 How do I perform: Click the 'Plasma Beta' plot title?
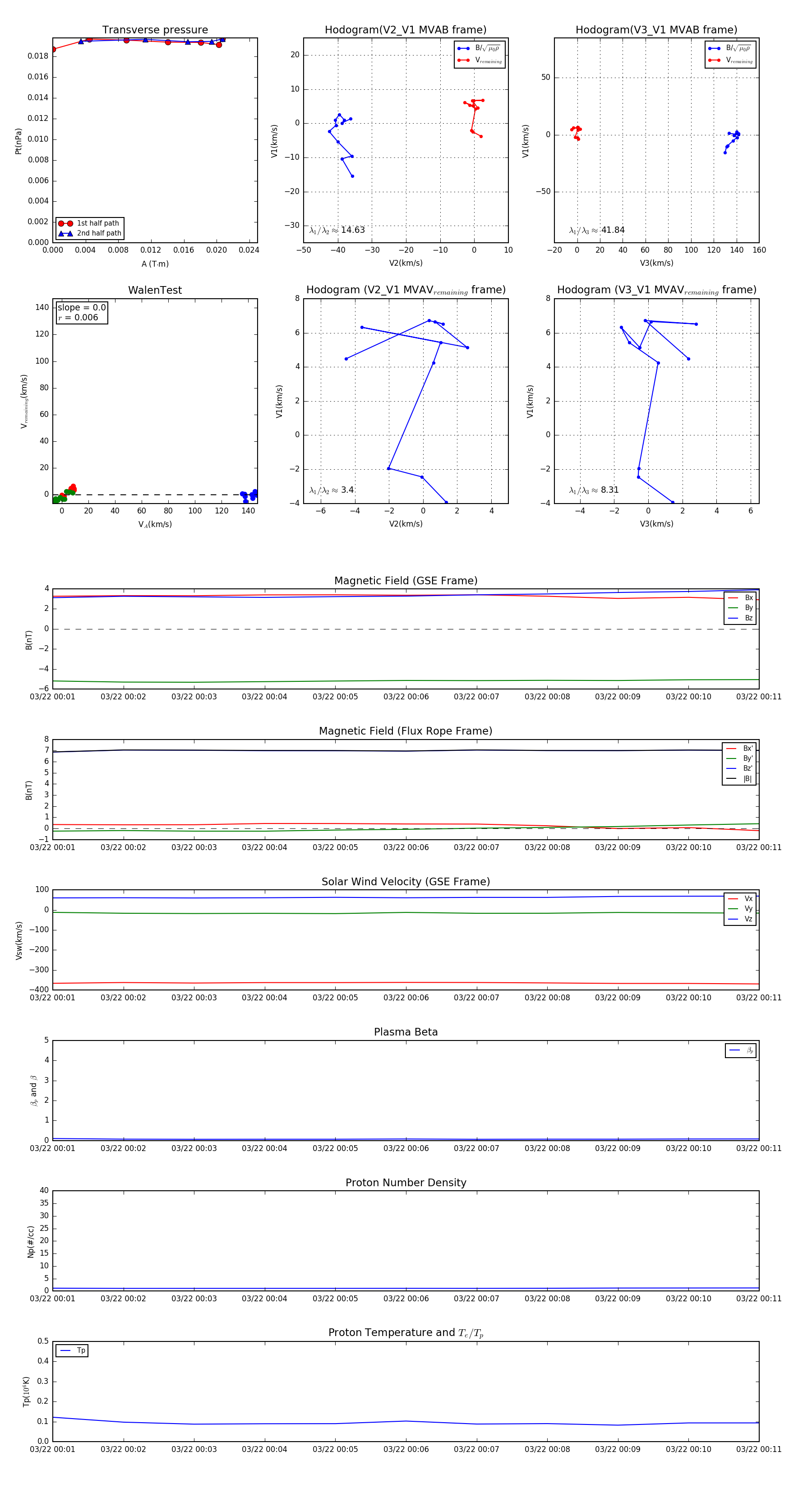click(x=406, y=1032)
